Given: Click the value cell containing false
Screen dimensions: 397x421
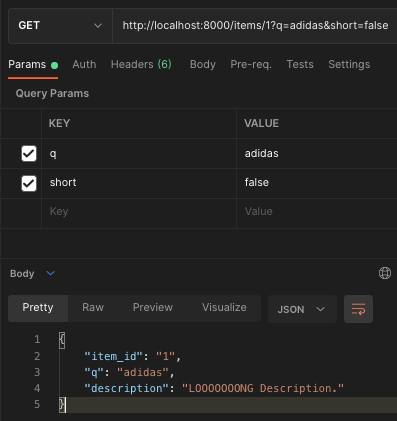Looking at the screenshot, I should click(317, 183).
